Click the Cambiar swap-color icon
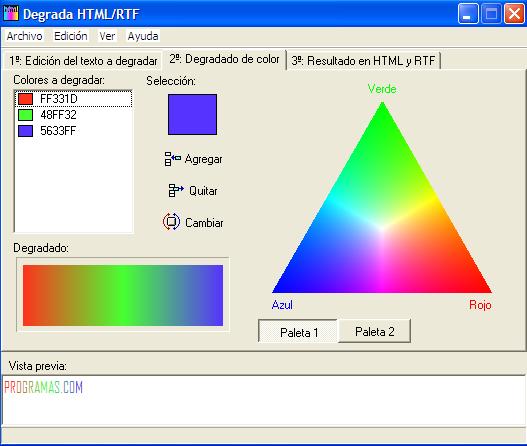Screen dimensions: 527x446 [171, 221]
